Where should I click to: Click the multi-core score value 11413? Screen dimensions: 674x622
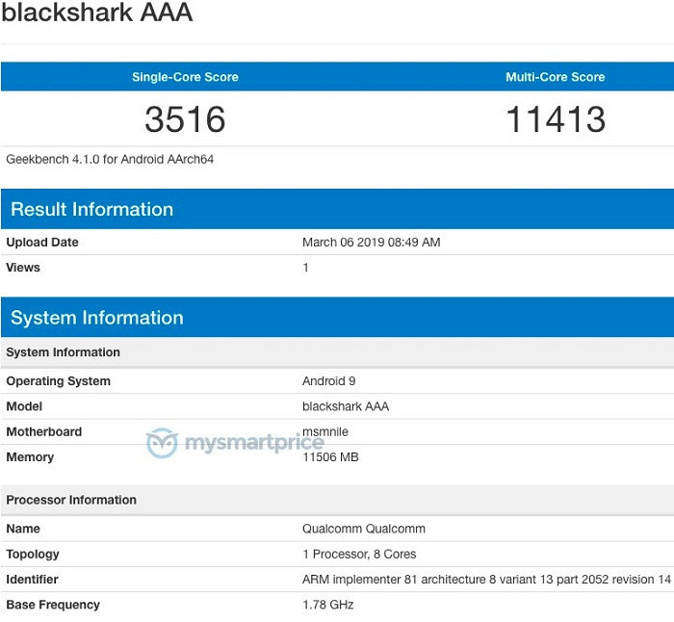tap(555, 120)
